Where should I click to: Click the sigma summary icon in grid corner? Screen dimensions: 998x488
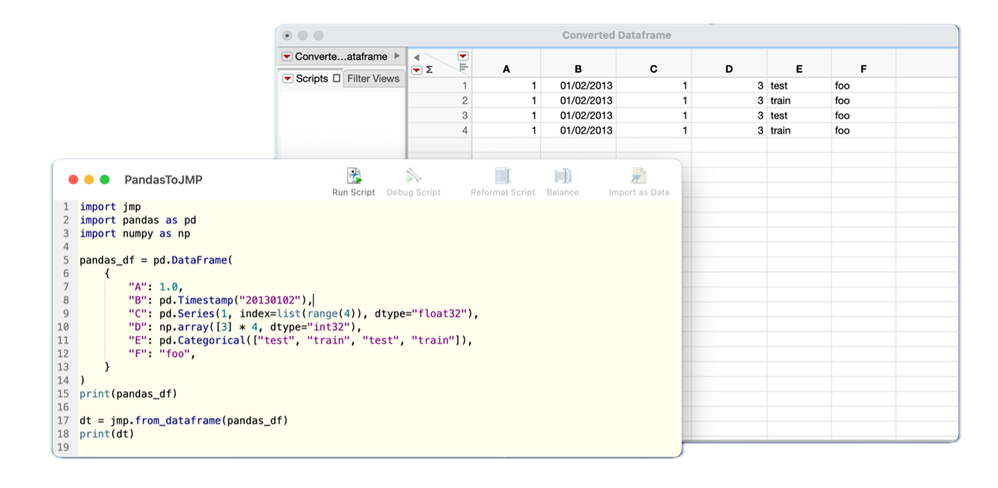pos(429,70)
